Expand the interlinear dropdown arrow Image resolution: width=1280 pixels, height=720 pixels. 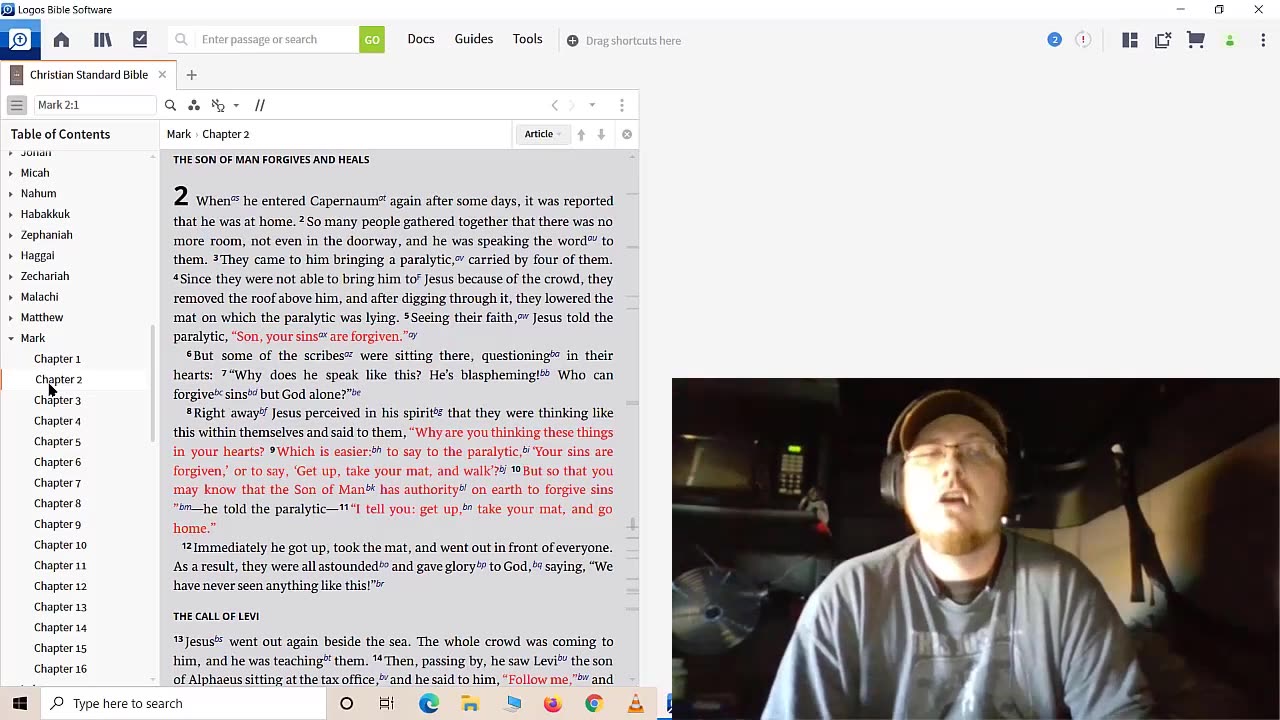[236, 105]
